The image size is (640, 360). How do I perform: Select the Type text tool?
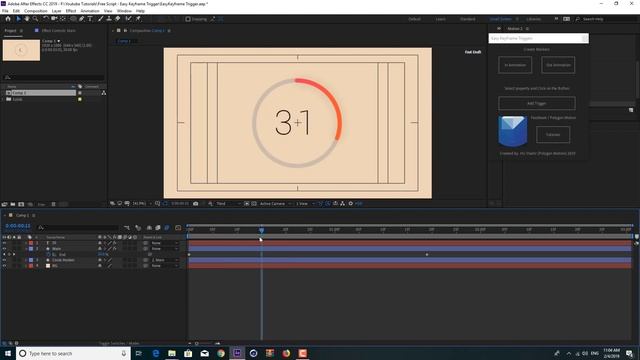tap(90, 19)
